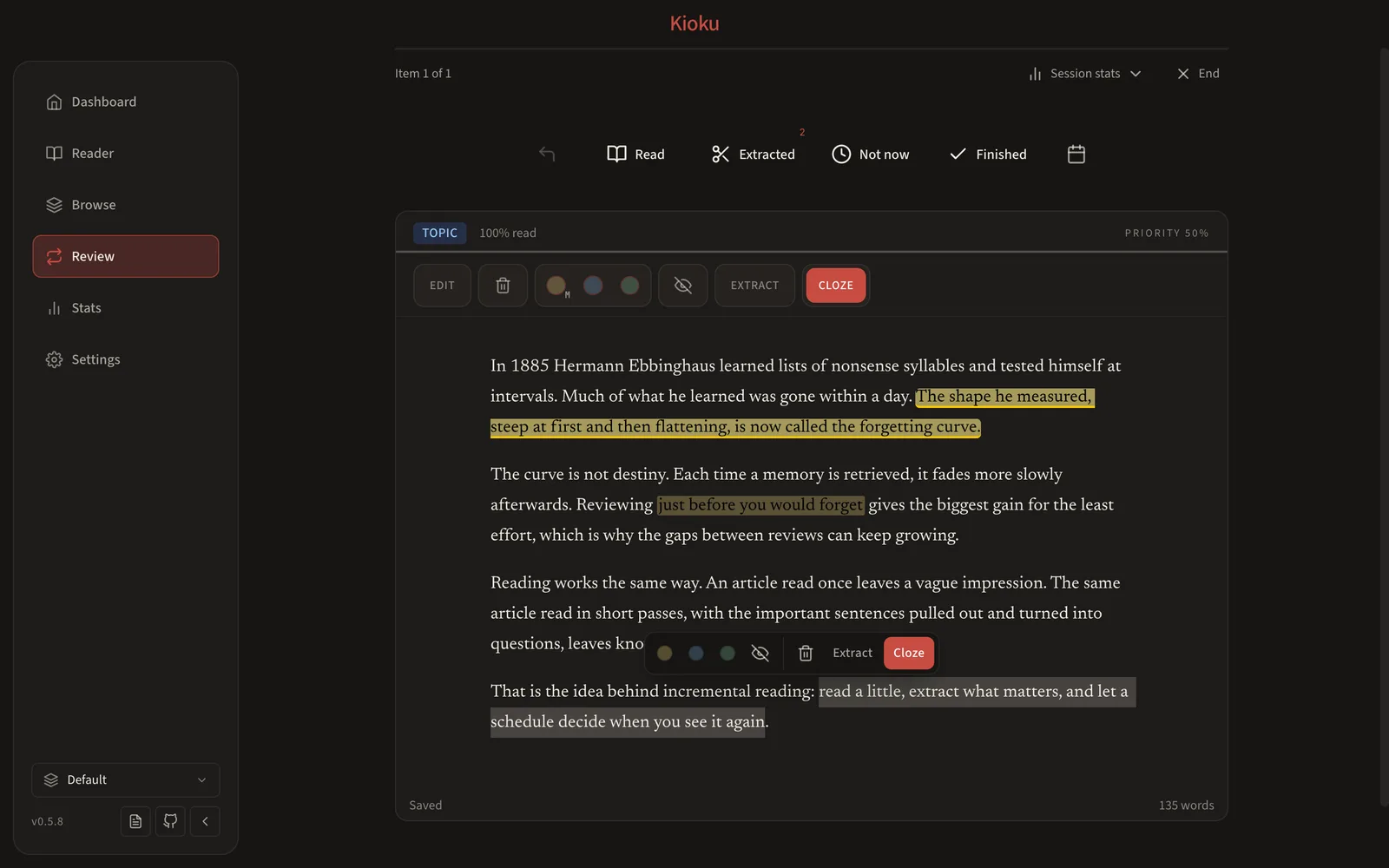The height and width of the screenshot is (868, 1389).
Task: Select the Review sidebar item
Action: tap(126, 256)
